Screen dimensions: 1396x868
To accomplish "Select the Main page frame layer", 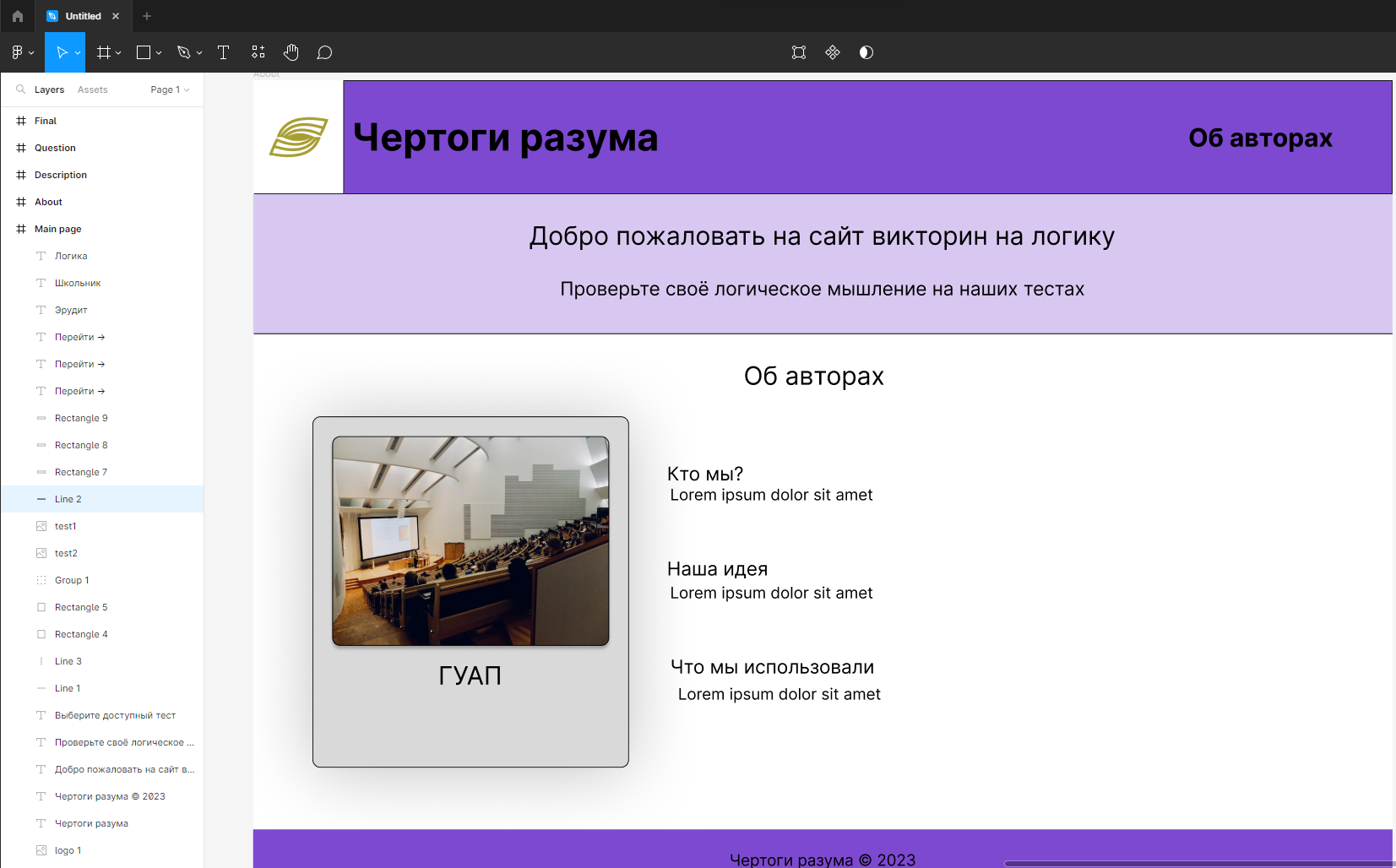I will (x=102, y=229).
